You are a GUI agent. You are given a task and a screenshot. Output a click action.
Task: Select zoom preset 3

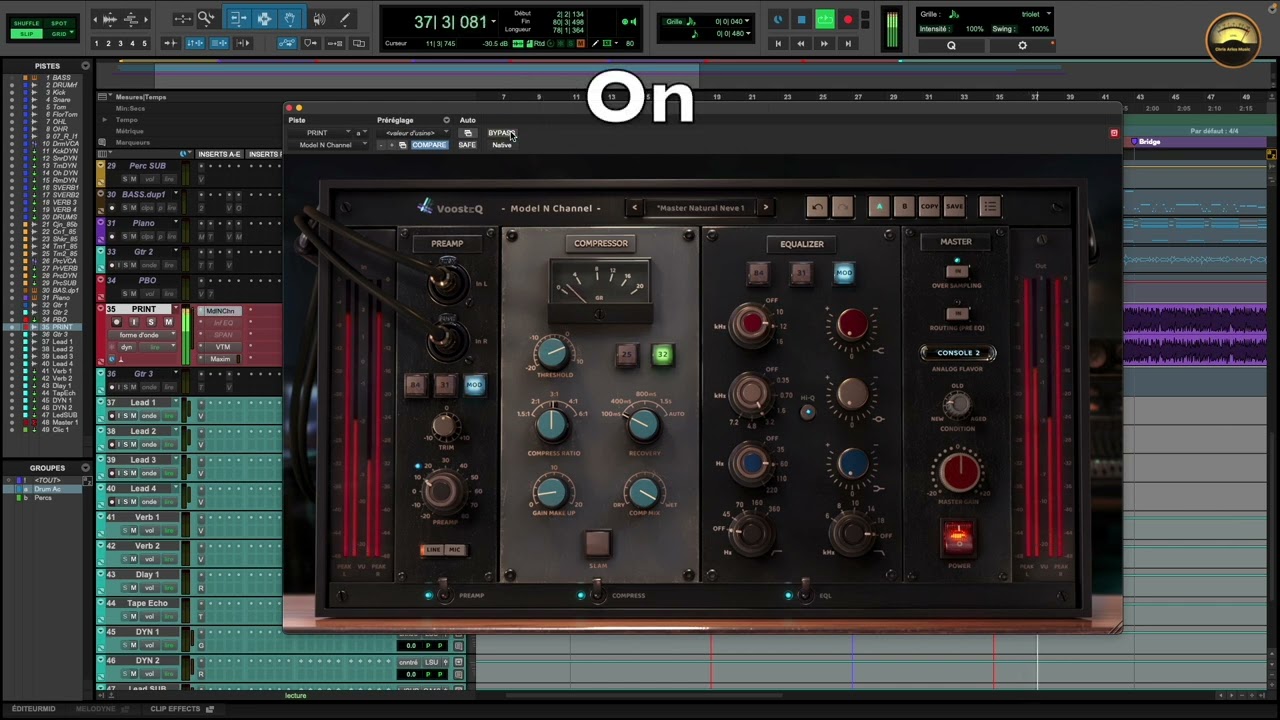(x=120, y=44)
